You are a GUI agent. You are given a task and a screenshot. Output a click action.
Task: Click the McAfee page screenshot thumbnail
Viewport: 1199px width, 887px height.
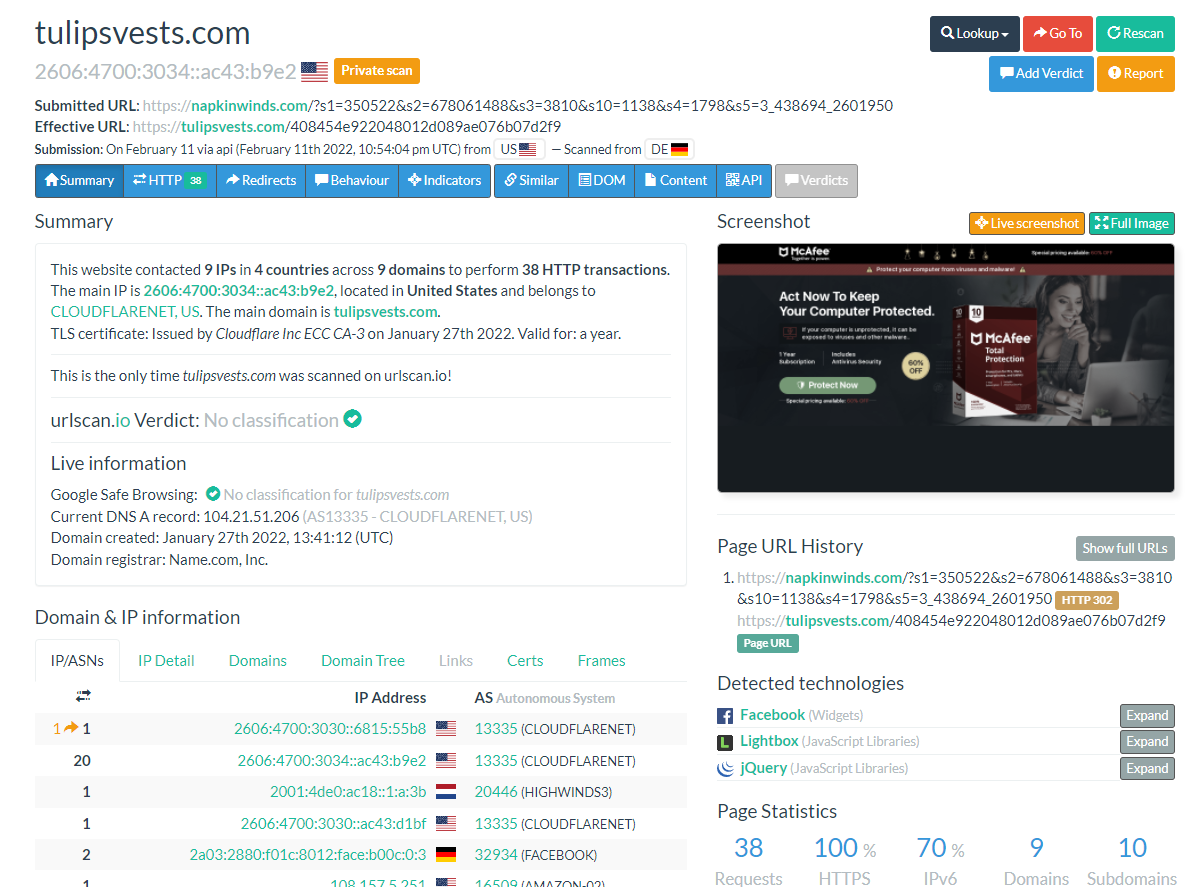click(x=945, y=367)
